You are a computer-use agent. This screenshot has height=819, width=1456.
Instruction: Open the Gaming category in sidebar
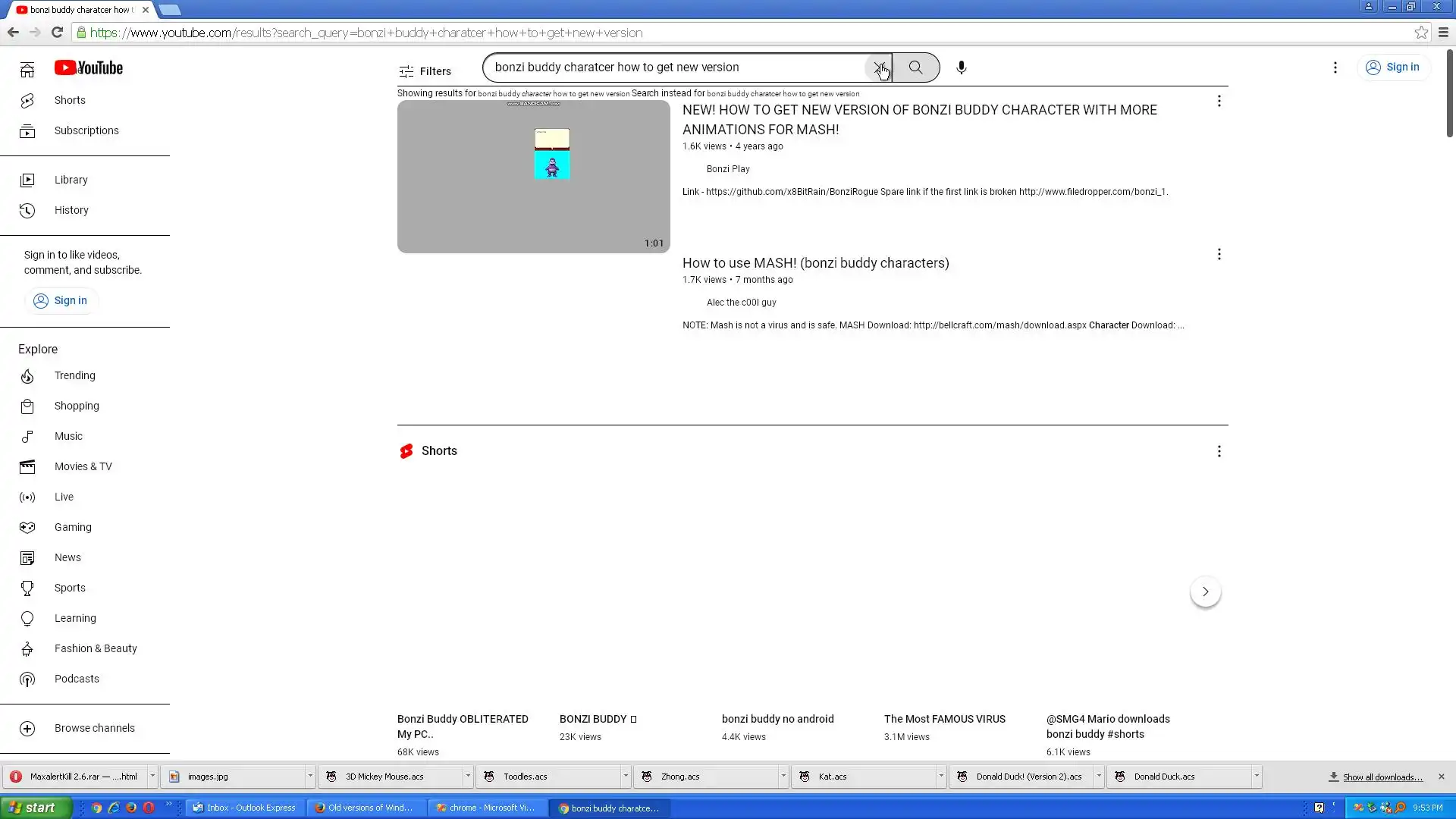(73, 527)
